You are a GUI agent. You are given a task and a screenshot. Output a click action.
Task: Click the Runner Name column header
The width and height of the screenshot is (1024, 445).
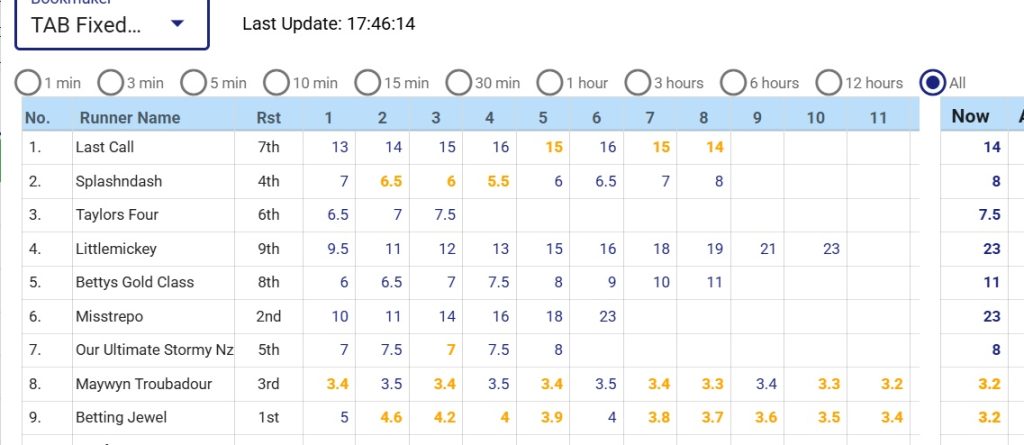coord(128,117)
